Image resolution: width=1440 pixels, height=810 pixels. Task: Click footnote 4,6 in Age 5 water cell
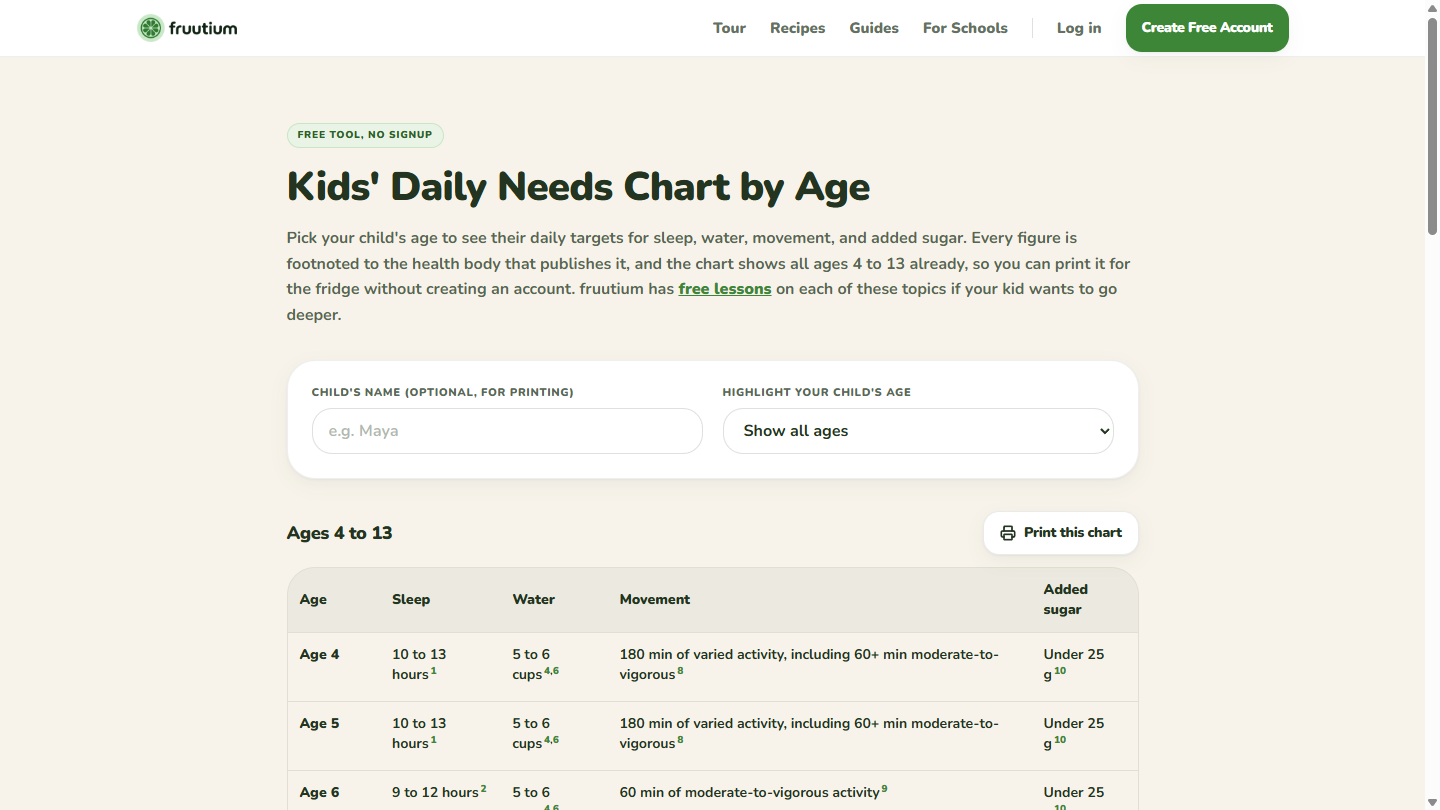[551, 740]
